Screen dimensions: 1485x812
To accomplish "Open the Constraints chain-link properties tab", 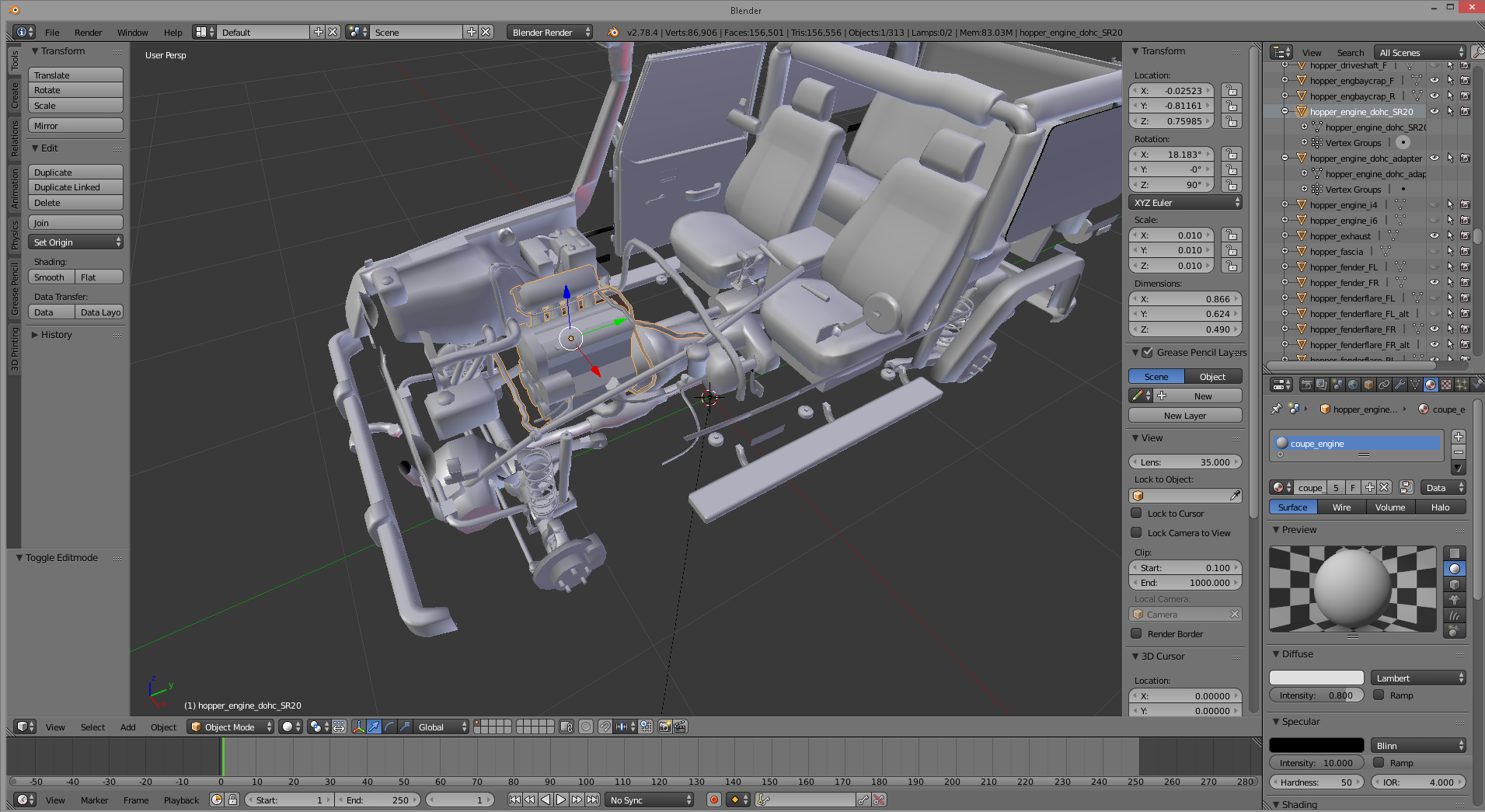I will coord(1384,385).
